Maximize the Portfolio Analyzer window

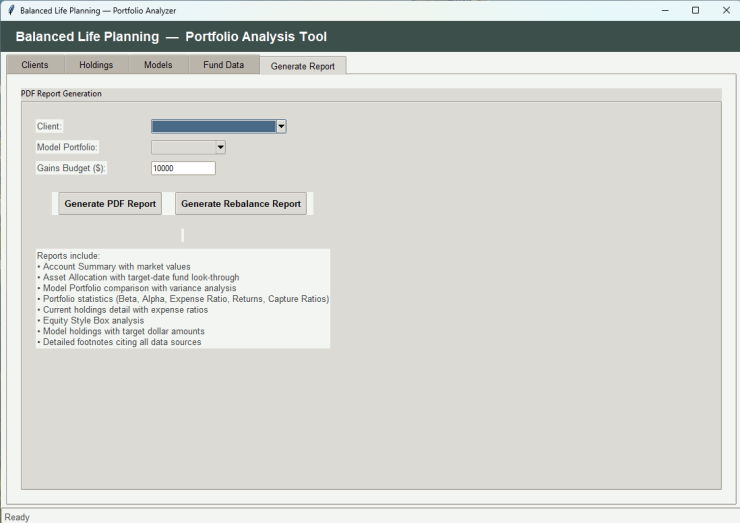[695, 10]
